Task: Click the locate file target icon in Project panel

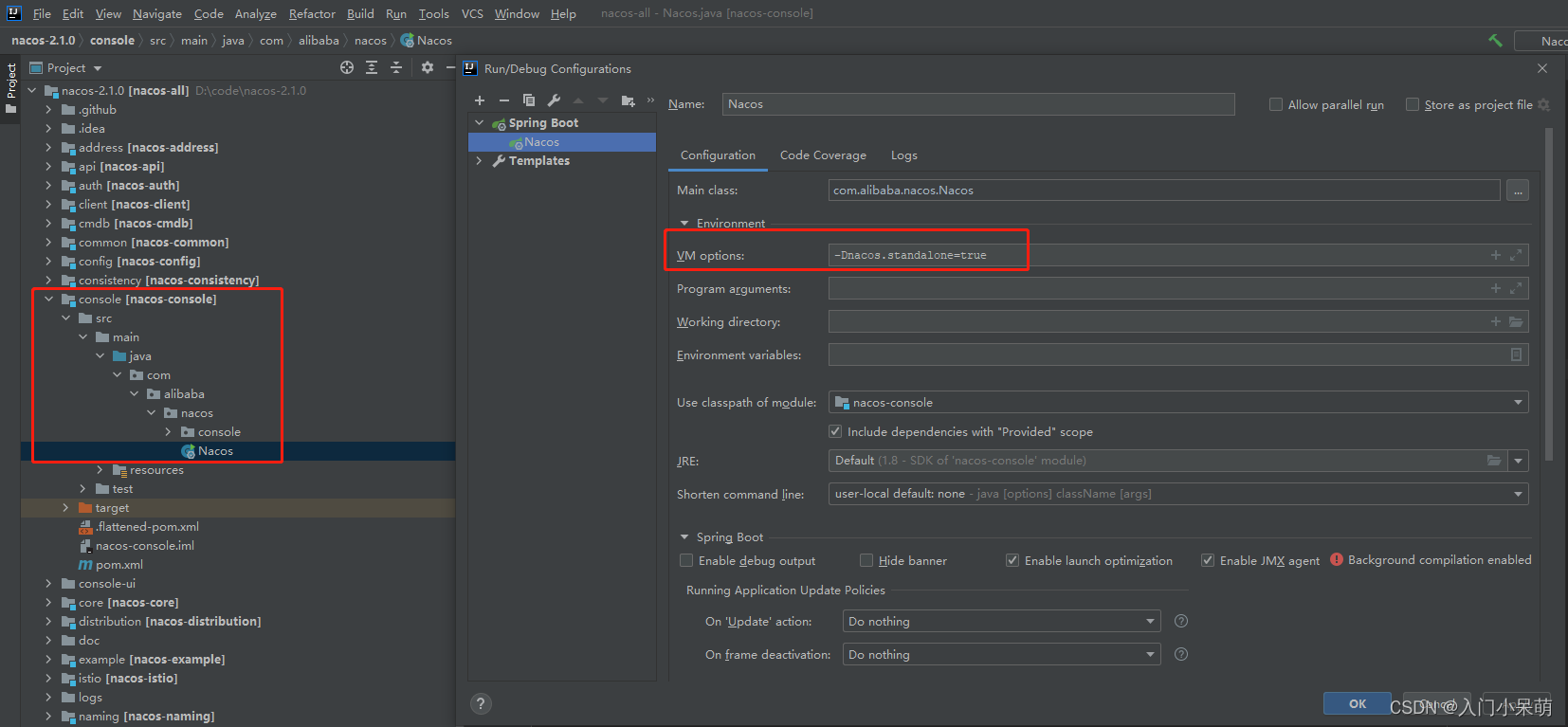Action: (x=347, y=67)
